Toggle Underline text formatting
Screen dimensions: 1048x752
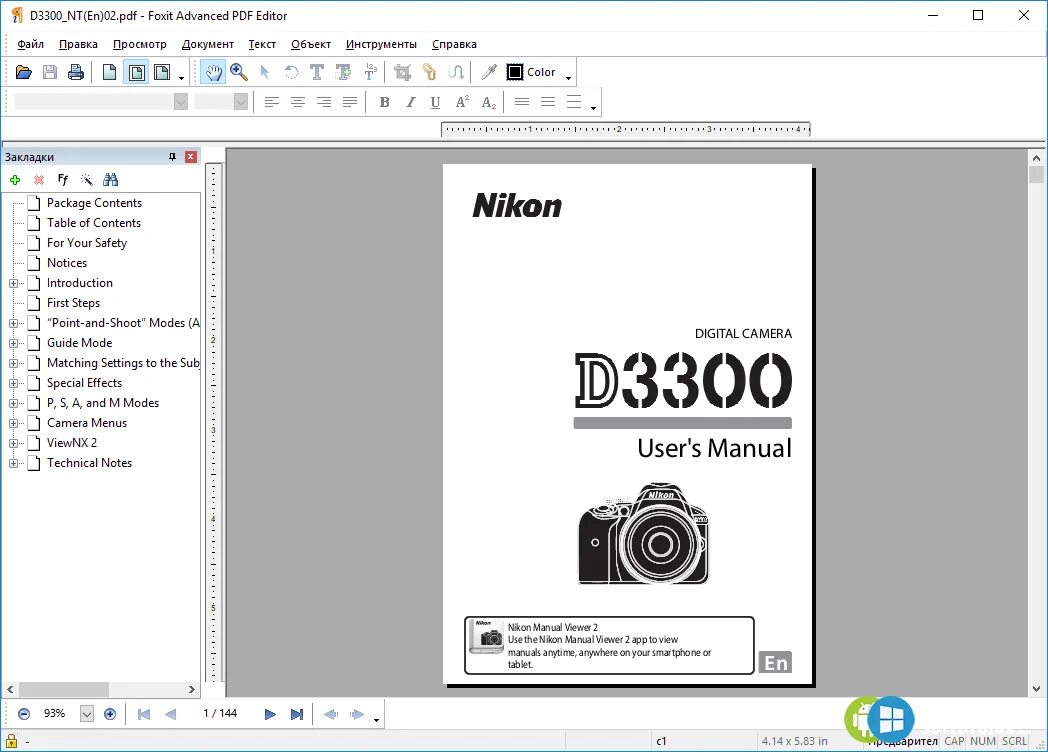coord(436,102)
